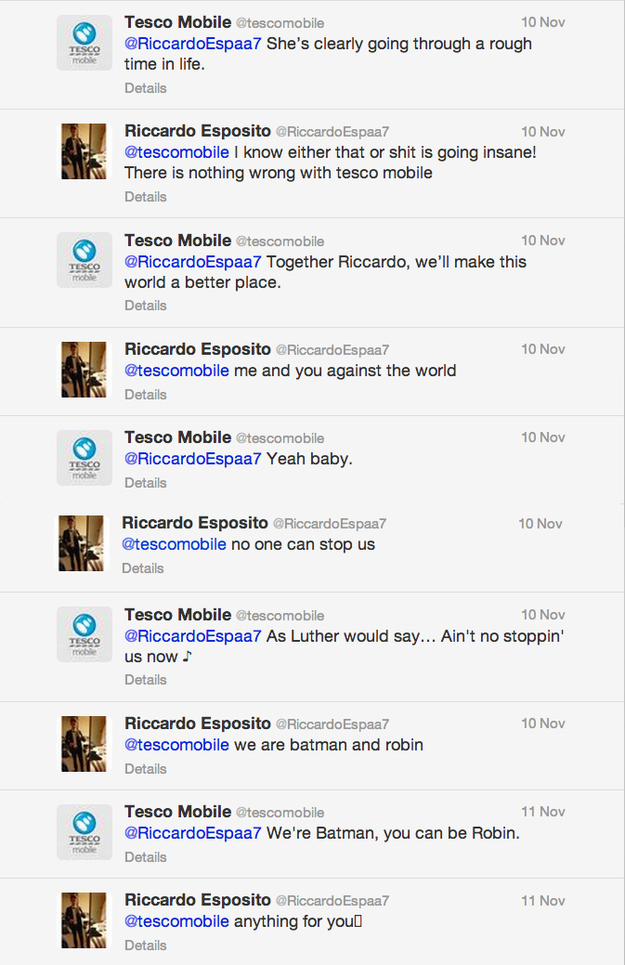The height and width of the screenshot is (965, 625).
Task: Open Details beneath 'no one can stop us' tweet
Action: [x=142, y=568]
